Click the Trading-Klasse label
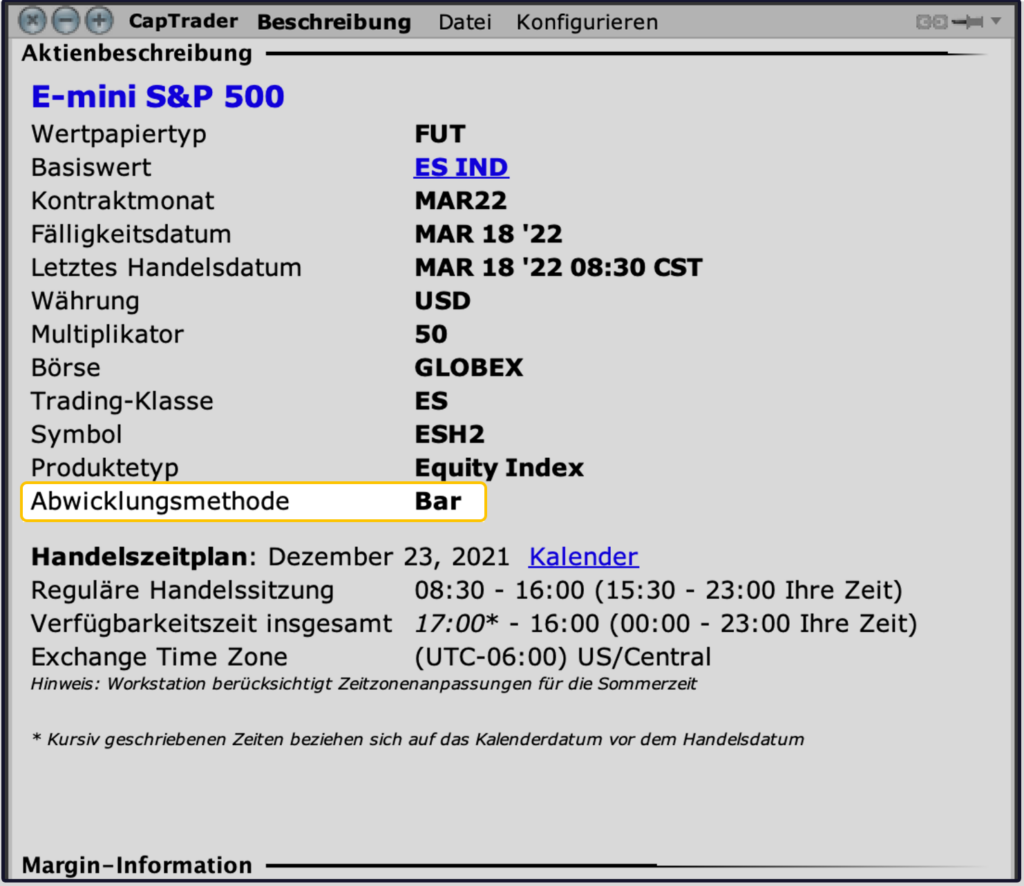The image size is (1024, 886). [x=122, y=401]
